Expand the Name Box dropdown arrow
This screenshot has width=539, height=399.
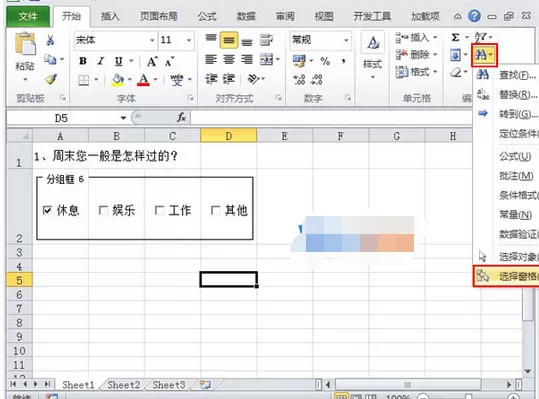pyautogui.click(x=123, y=118)
